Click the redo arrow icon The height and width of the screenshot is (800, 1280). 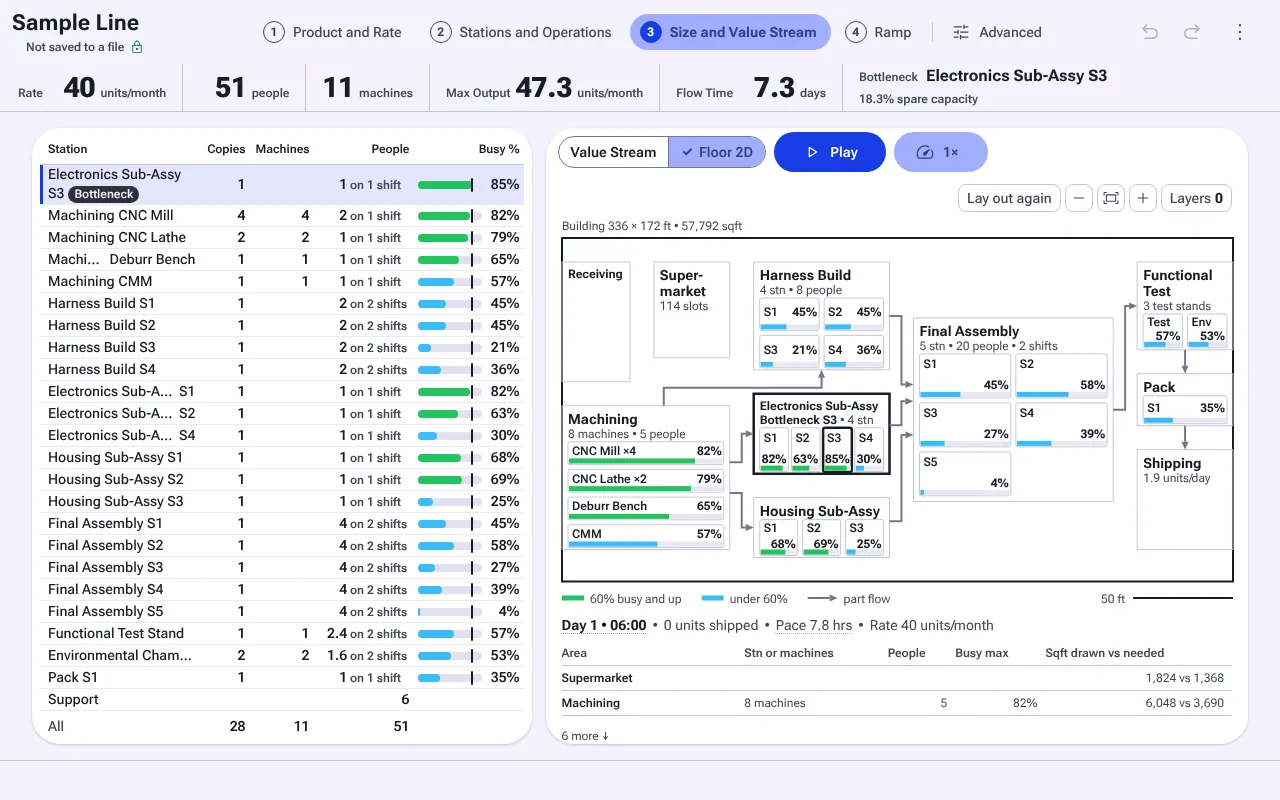coord(1192,32)
